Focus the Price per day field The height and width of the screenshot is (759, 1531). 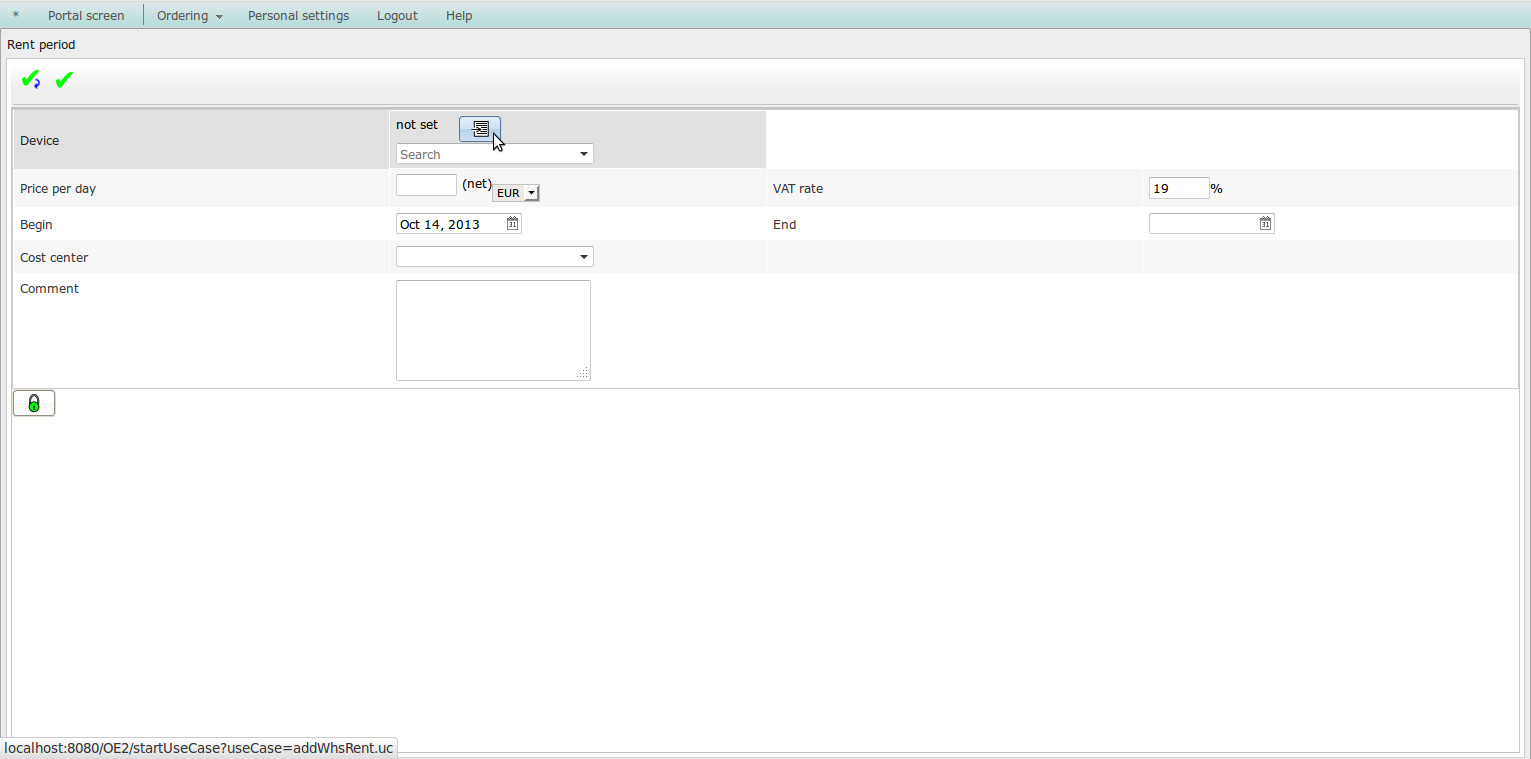coord(426,185)
